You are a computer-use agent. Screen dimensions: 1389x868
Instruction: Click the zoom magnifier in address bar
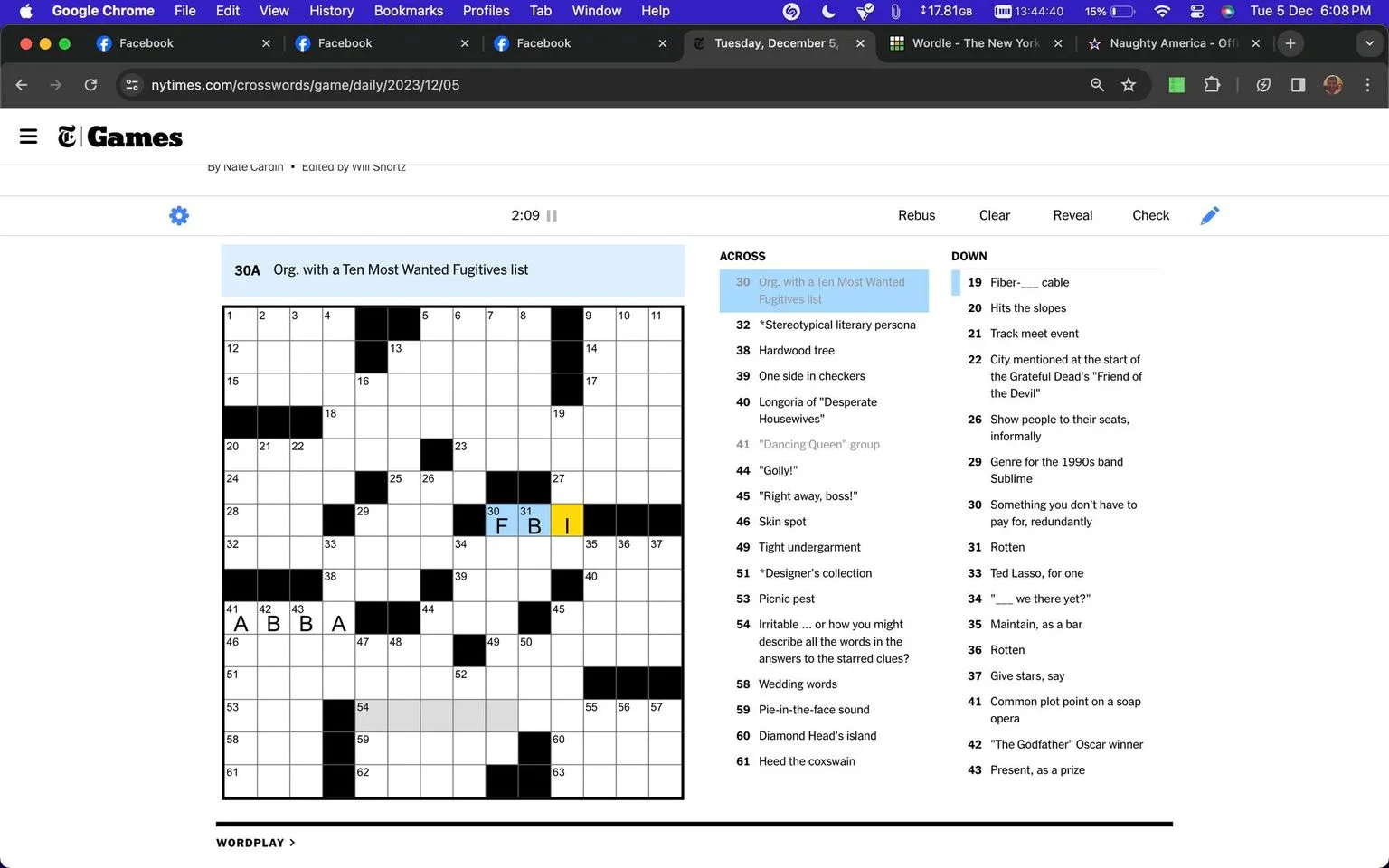pyautogui.click(x=1097, y=85)
